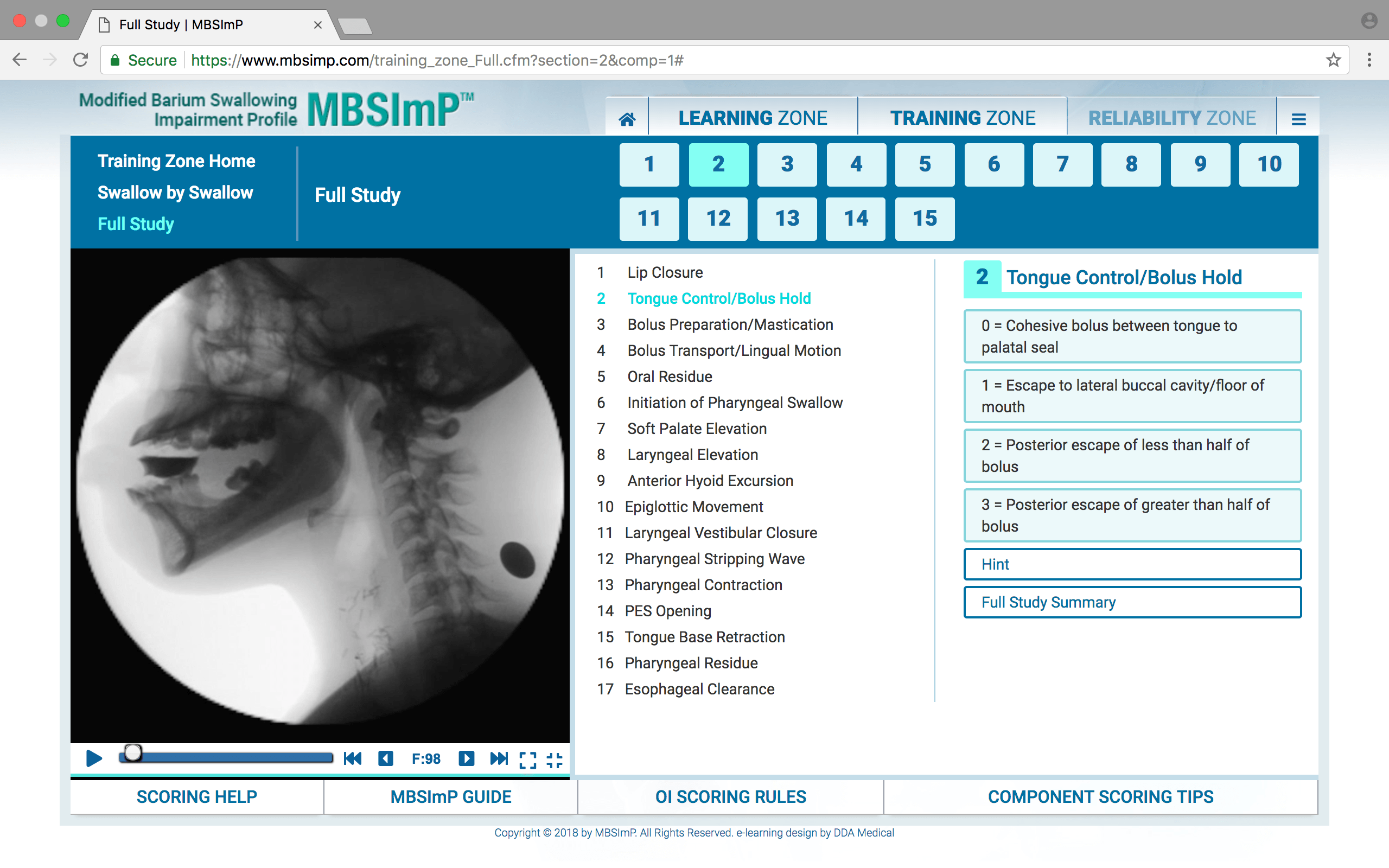This screenshot has height=868, width=1389.
Task: Select study number 10
Action: (1269, 165)
